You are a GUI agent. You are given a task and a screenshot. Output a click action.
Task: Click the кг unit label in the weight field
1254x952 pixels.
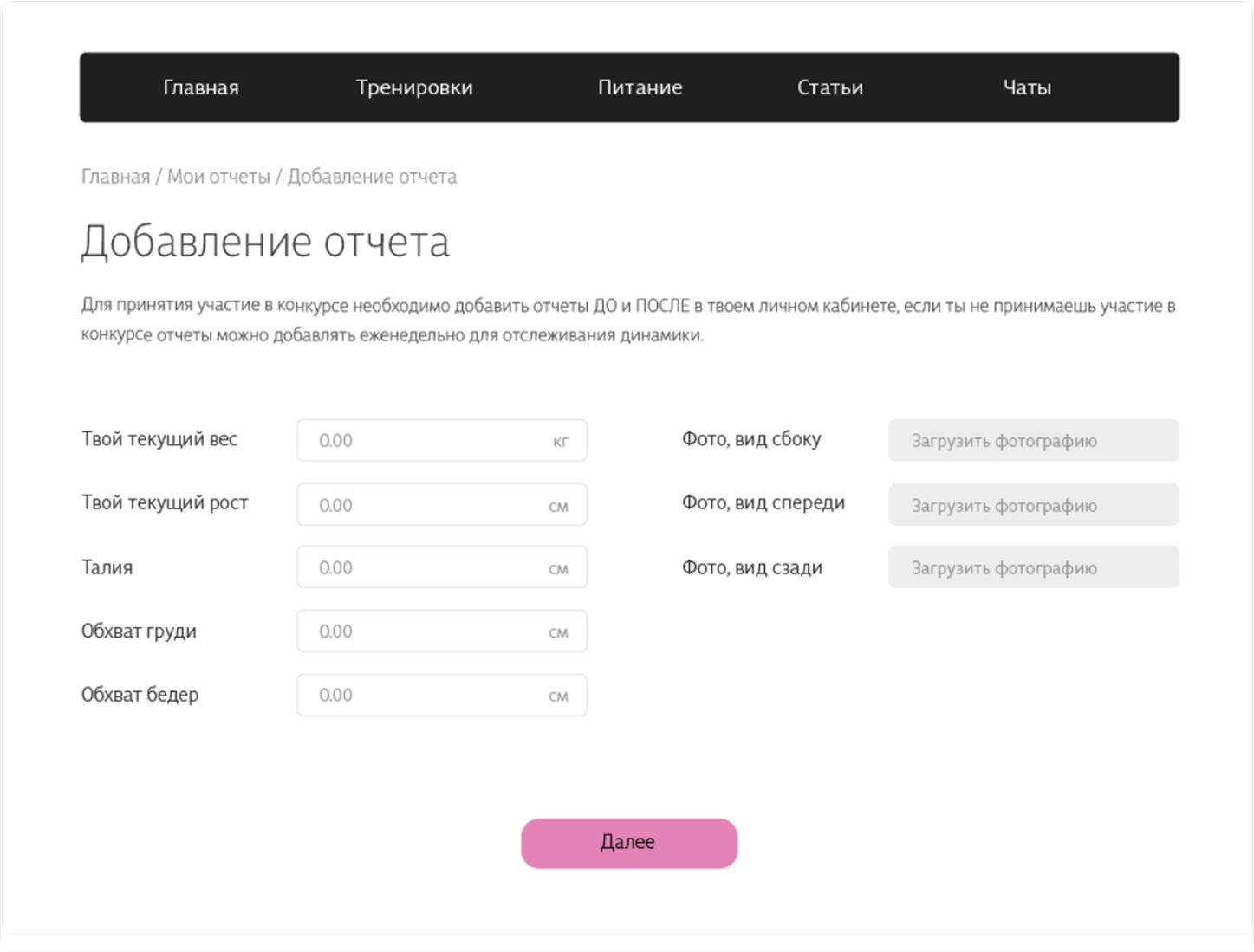(x=563, y=440)
